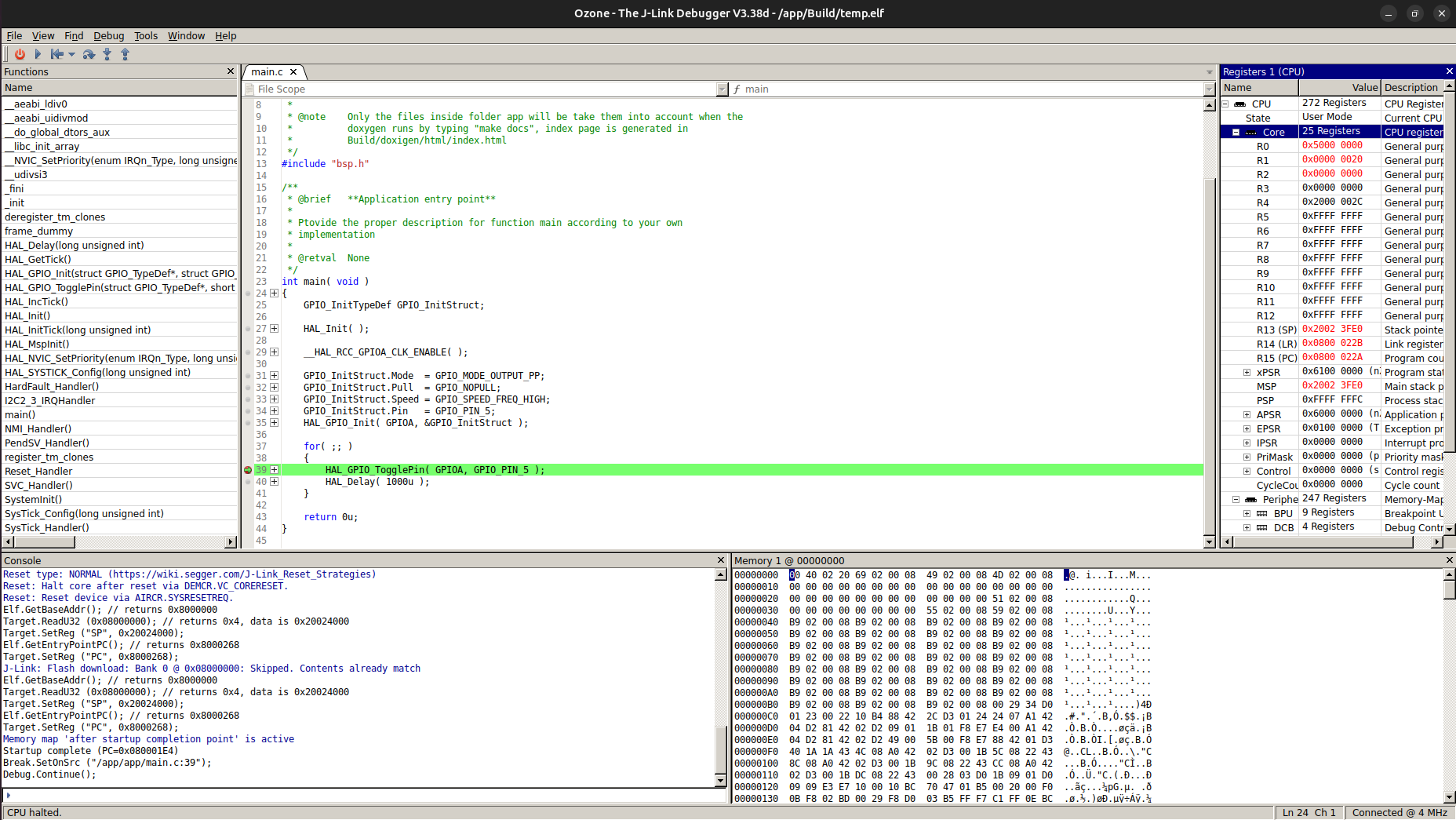1456x820 pixels.
Task: Open the Debug menu
Action: 108,35
